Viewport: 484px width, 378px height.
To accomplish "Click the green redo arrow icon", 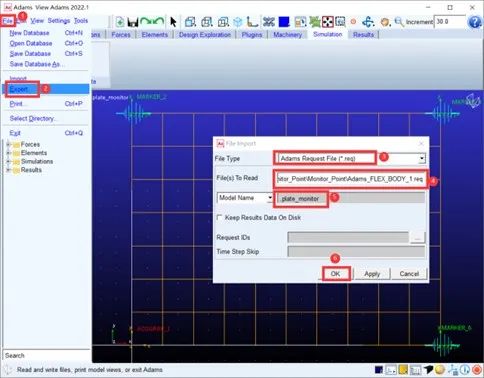I will click(146, 22).
